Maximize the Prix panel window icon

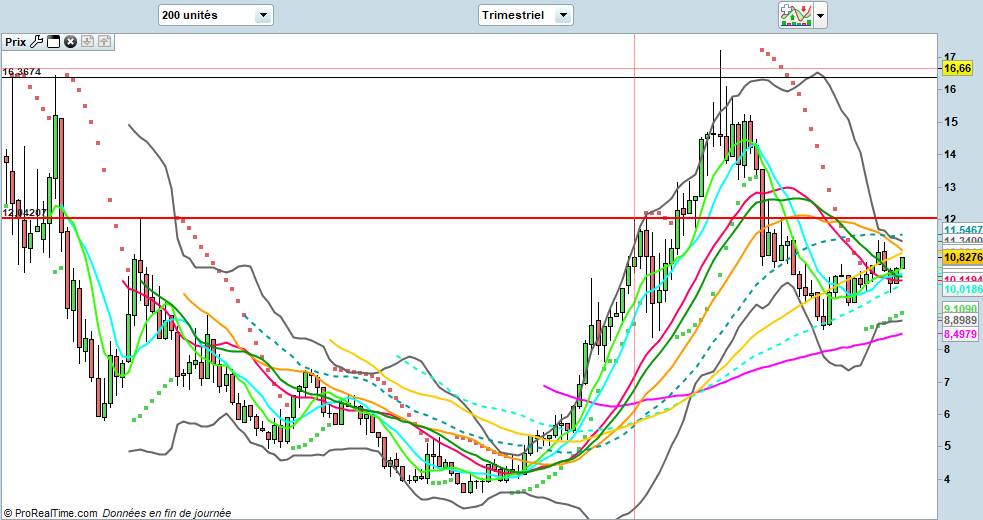[x=53, y=42]
